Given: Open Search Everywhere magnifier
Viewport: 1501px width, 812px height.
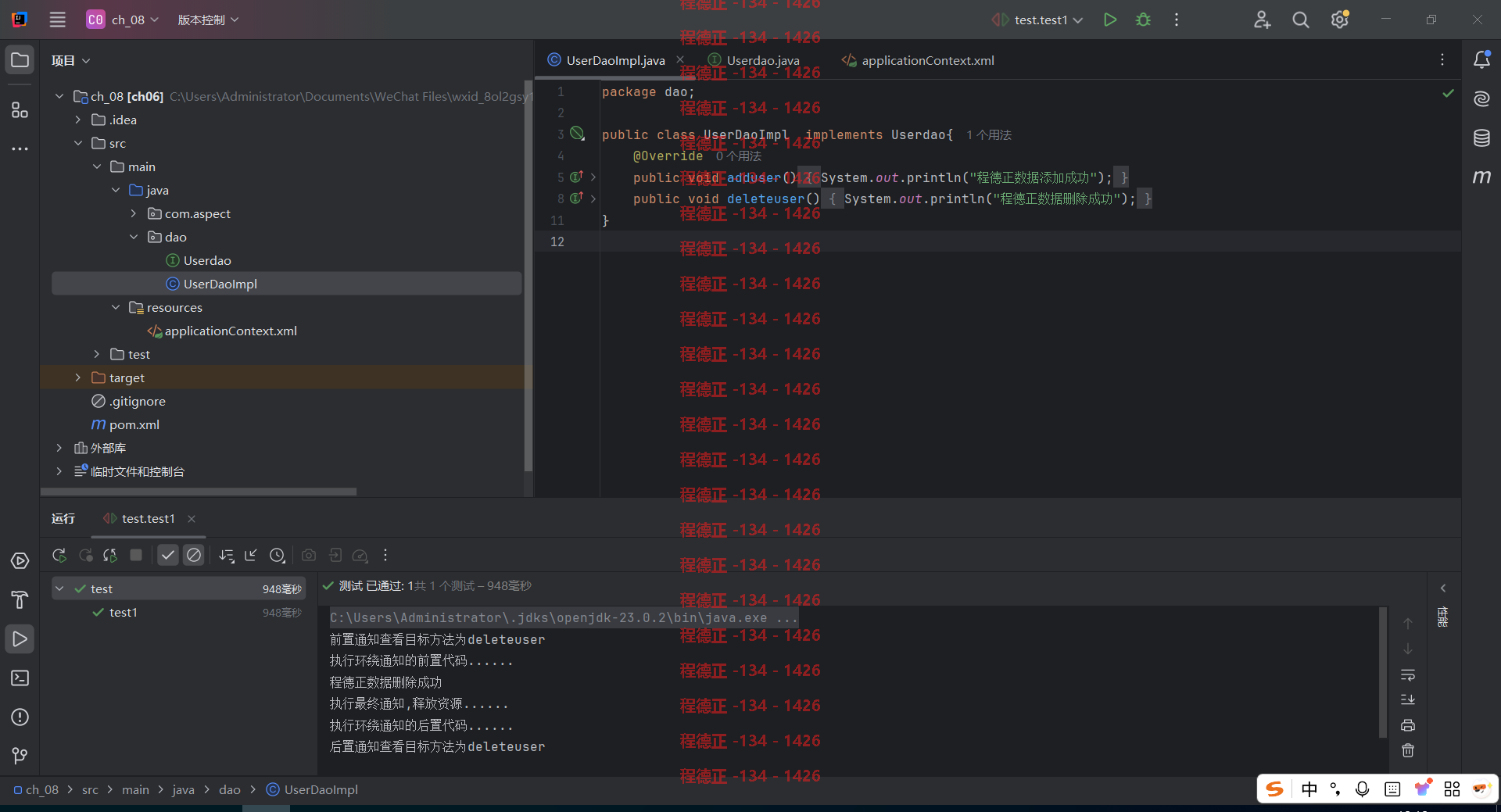Looking at the screenshot, I should pos(1301,20).
